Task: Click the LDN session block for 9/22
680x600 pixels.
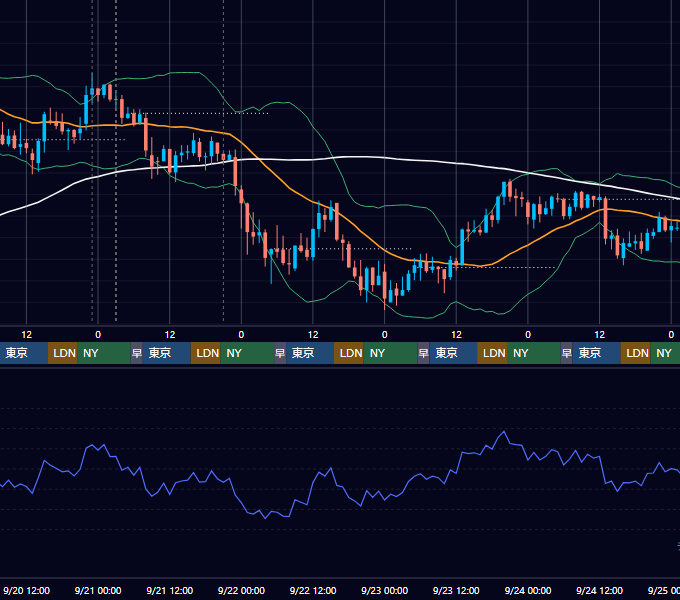Action: pyautogui.click(x=349, y=353)
